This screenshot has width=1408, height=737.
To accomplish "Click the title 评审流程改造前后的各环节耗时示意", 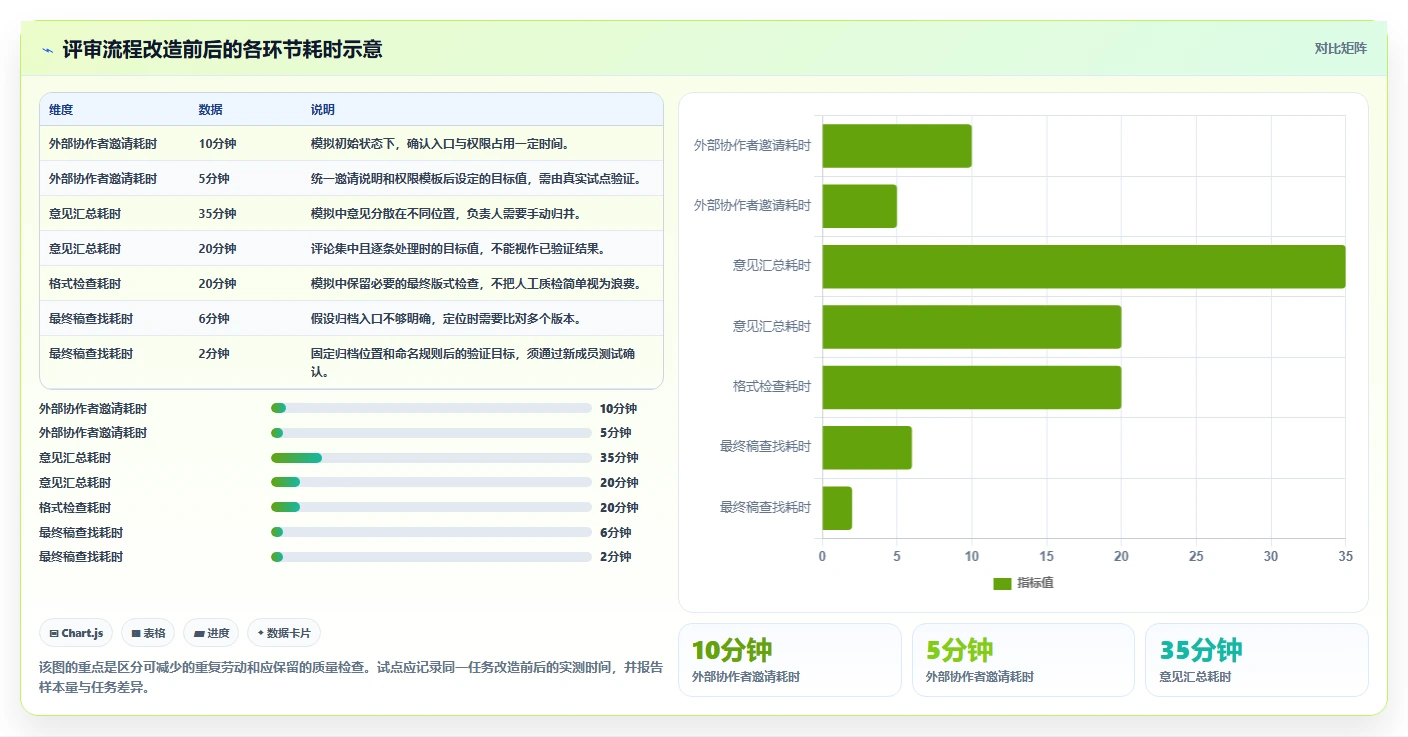I will click(x=222, y=49).
